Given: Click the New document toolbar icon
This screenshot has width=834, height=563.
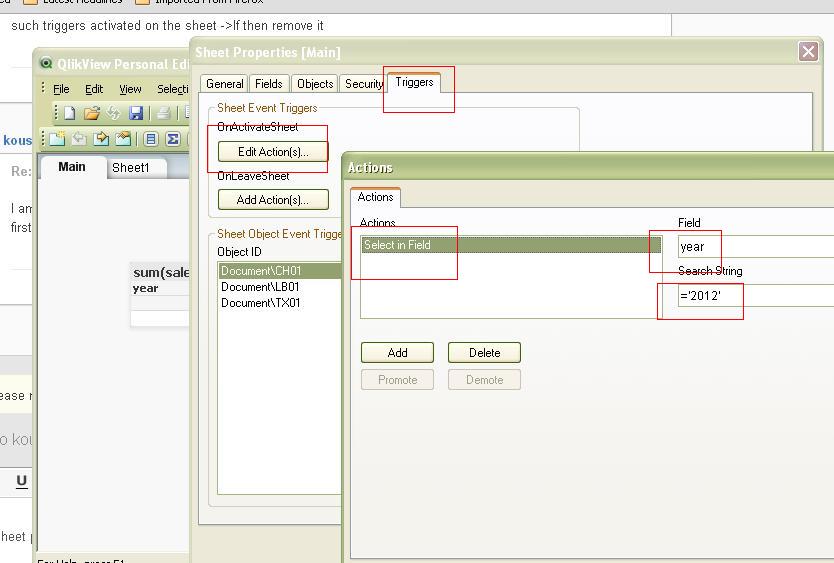Looking at the screenshot, I should pos(69,113).
